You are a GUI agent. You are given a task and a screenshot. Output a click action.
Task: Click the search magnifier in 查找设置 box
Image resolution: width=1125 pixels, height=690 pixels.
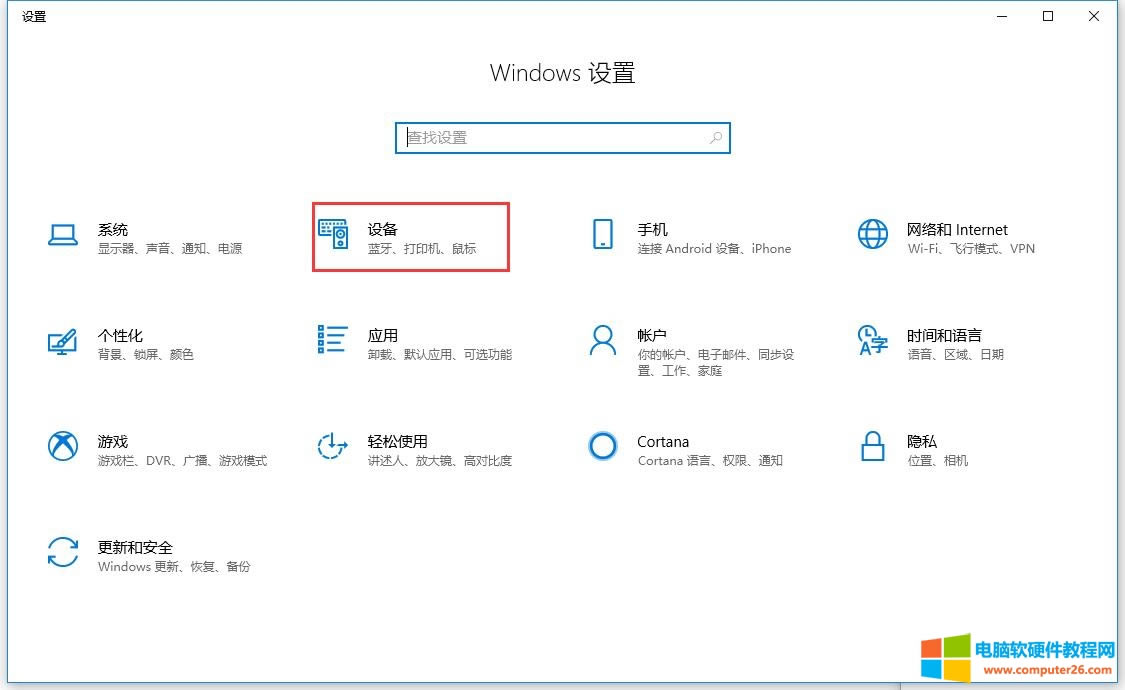click(x=715, y=137)
